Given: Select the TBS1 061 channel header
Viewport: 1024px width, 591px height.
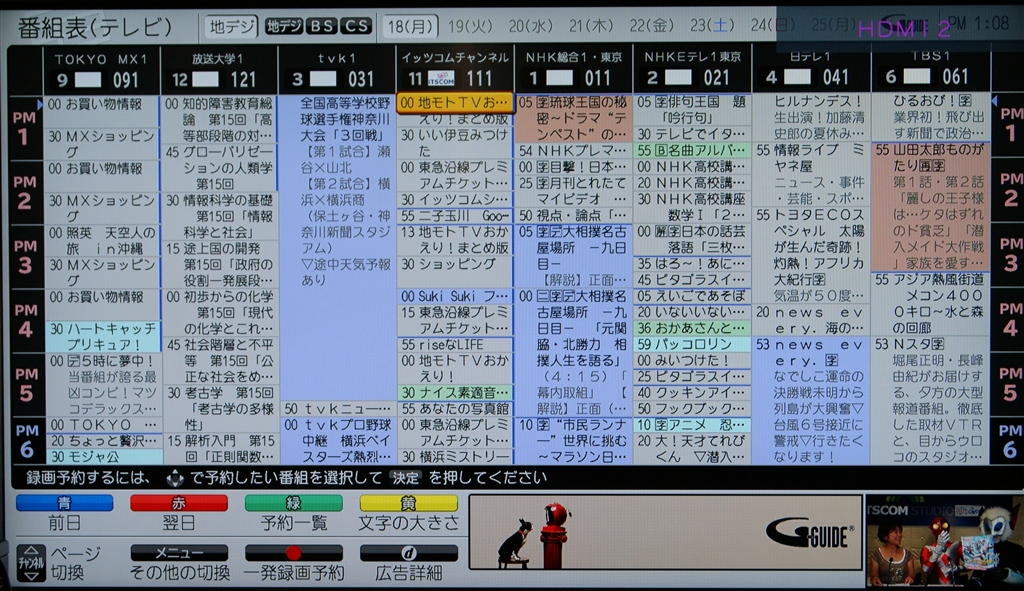Looking at the screenshot, I should 930,71.
